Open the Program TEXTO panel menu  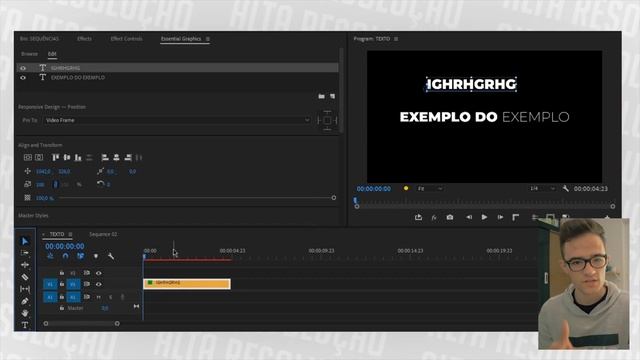click(x=396, y=39)
